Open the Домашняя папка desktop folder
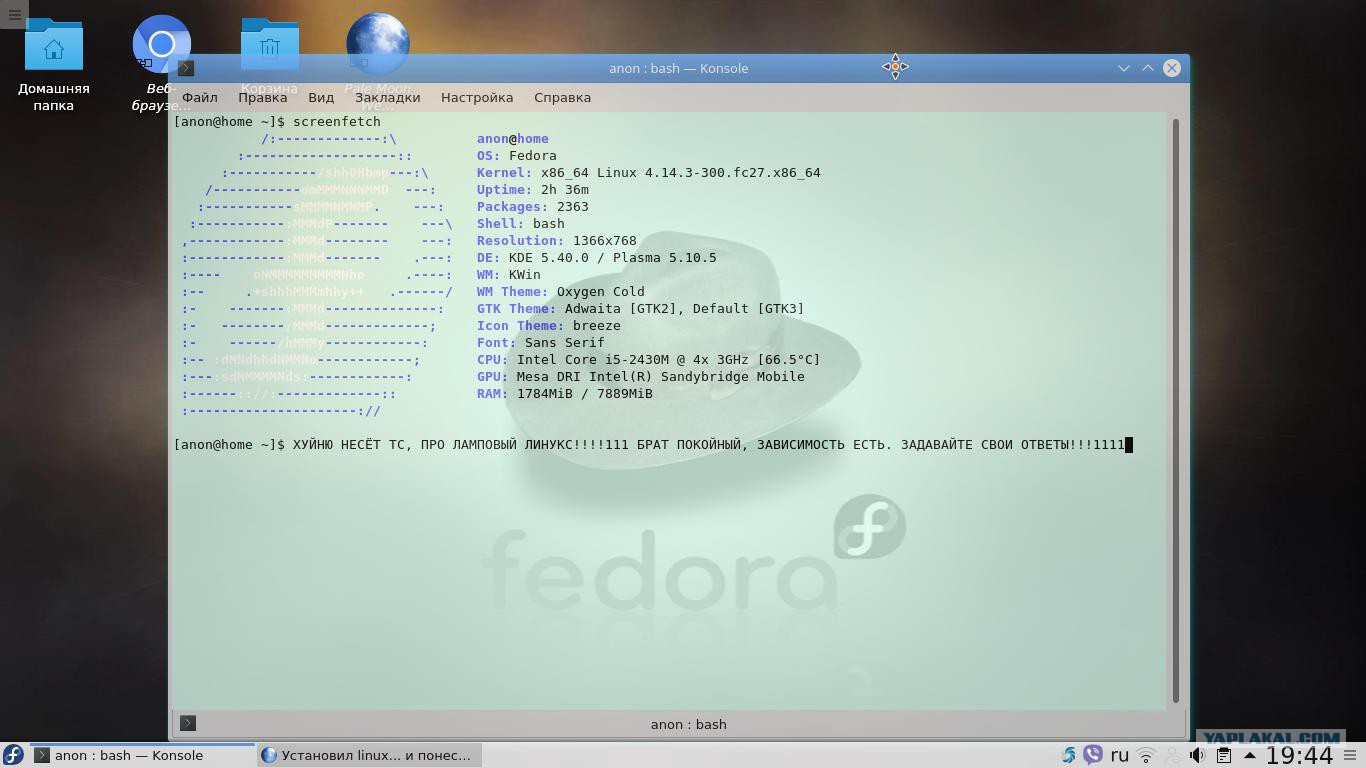Screen dimensions: 1366x768 coord(54,64)
